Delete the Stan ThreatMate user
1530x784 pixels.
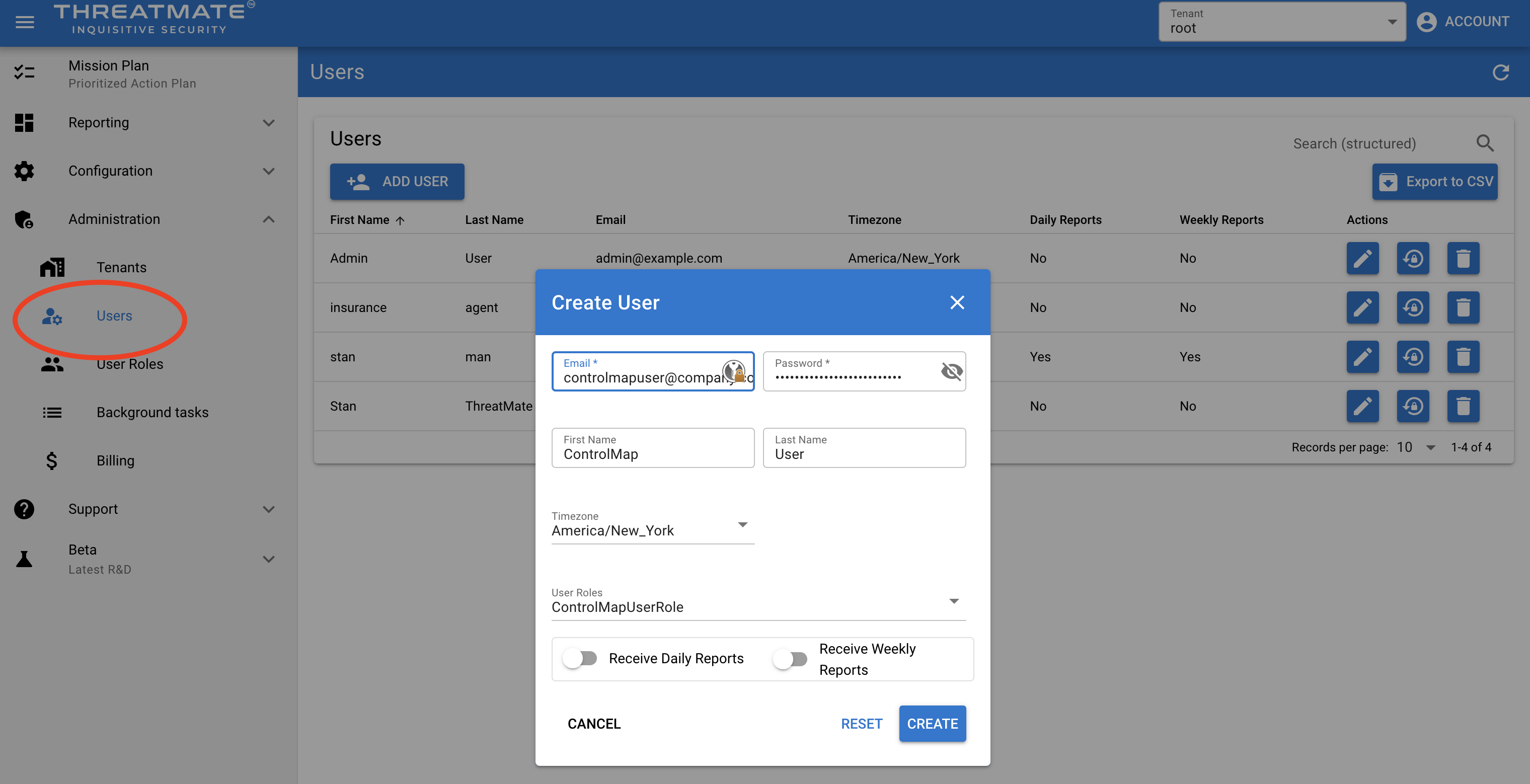[x=1463, y=406]
